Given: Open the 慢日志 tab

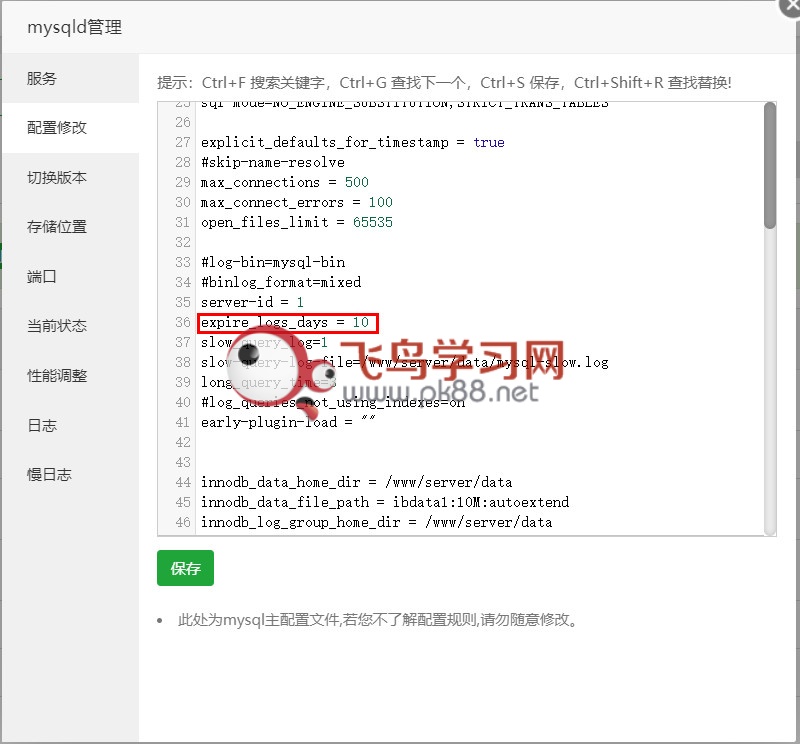Looking at the screenshot, I should (49, 475).
